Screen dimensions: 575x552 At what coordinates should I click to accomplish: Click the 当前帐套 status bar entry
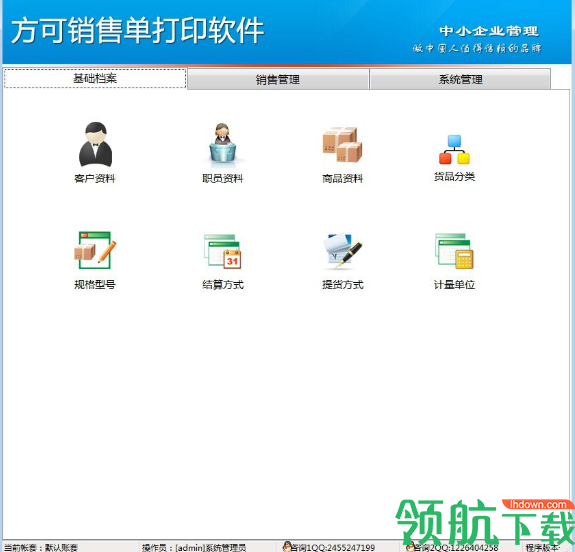(41, 548)
